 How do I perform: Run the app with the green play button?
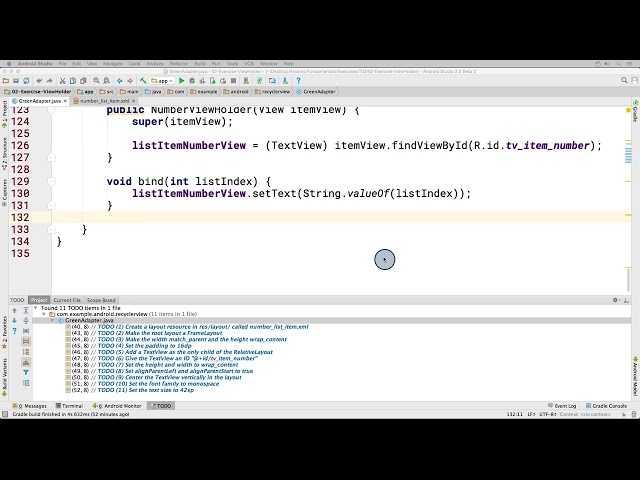pyautogui.click(x=182, y=81)
